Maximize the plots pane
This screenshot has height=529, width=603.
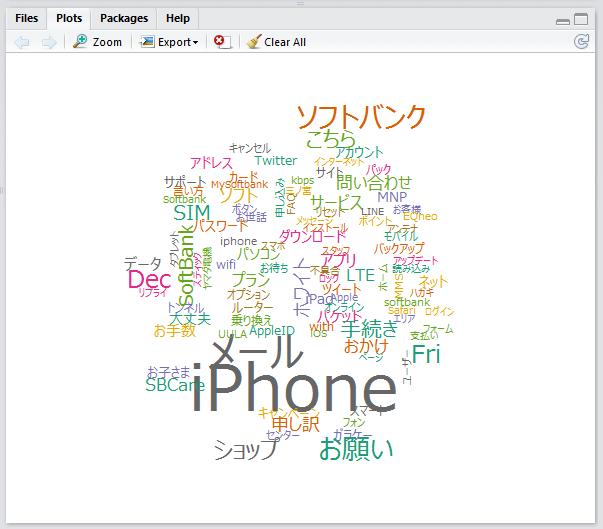(581, 19)
